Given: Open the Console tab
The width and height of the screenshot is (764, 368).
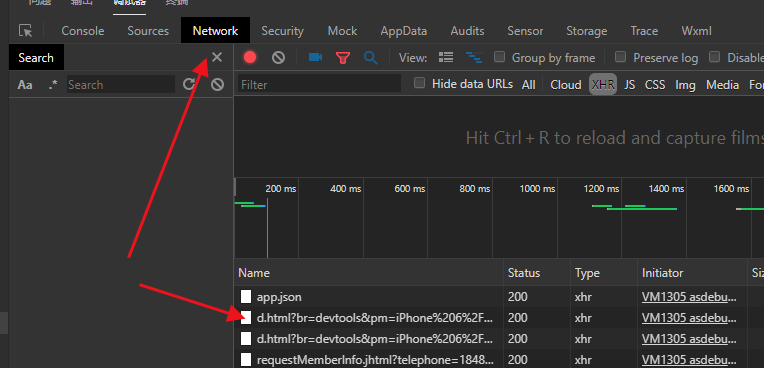Looking at the screenshot, I should click(83, 31).
